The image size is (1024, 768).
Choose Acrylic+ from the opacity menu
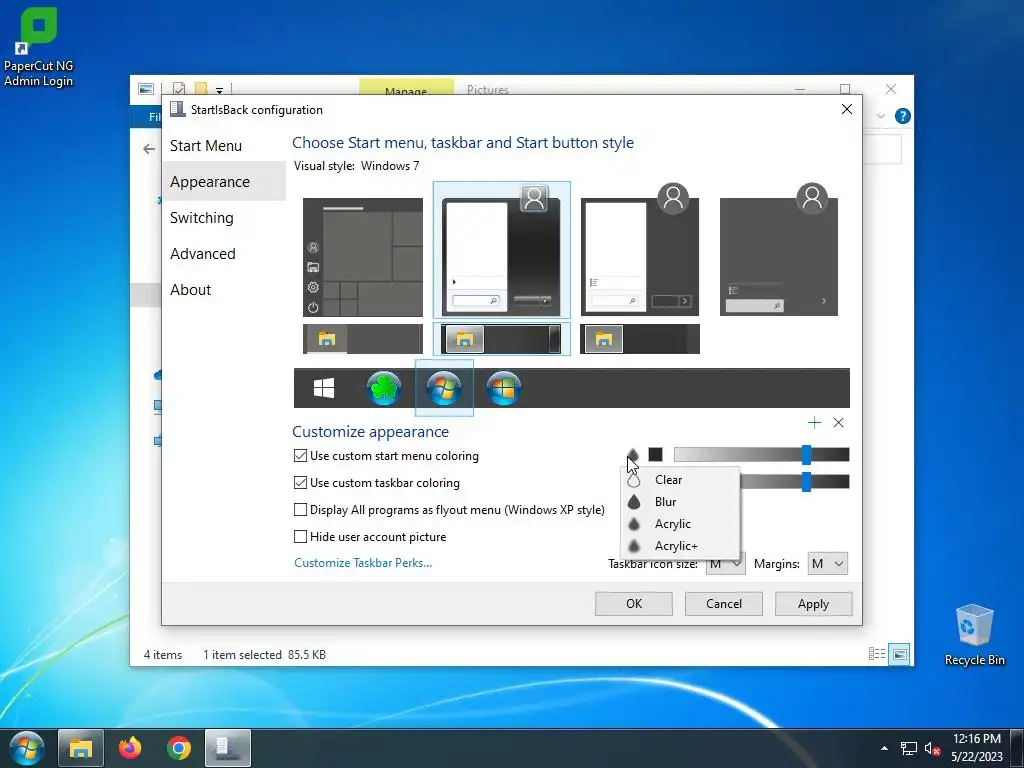pyautogui.click(x=680, y=546)
